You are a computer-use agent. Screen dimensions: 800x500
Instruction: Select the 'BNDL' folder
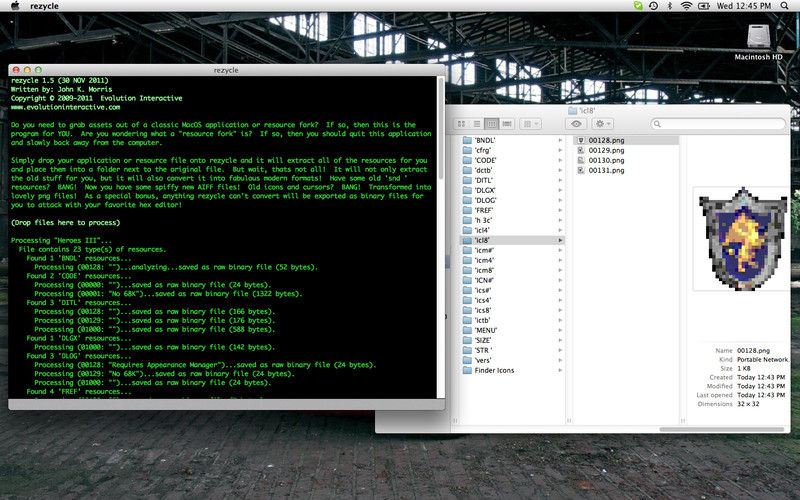(x=512, y=140)
